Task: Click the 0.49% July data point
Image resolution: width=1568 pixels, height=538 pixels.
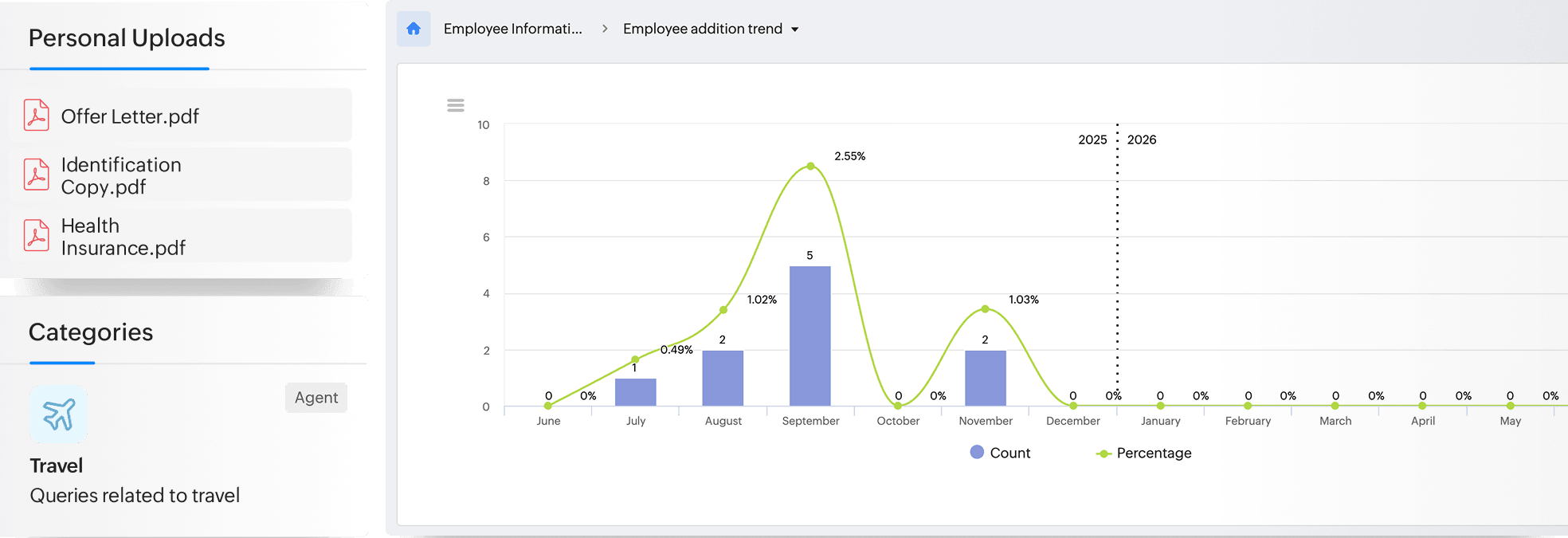Action: (635, 359)
